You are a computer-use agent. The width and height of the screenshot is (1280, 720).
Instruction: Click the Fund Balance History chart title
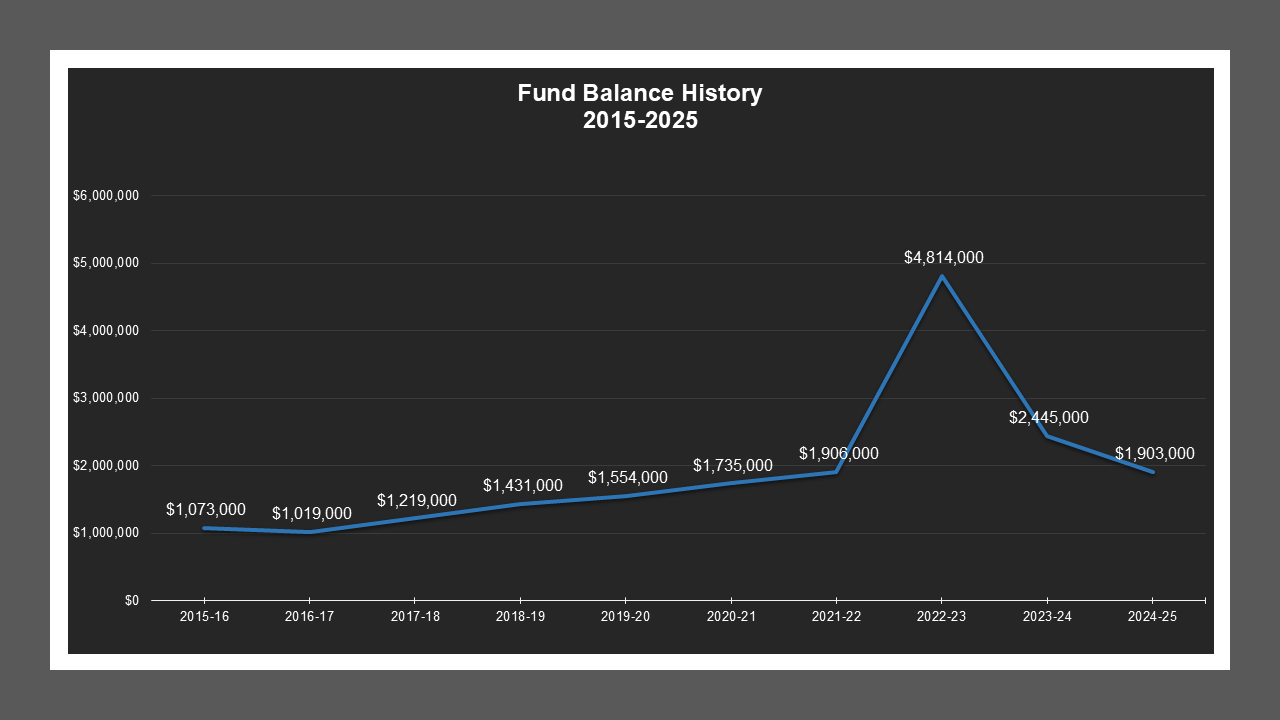pos(640,107)
